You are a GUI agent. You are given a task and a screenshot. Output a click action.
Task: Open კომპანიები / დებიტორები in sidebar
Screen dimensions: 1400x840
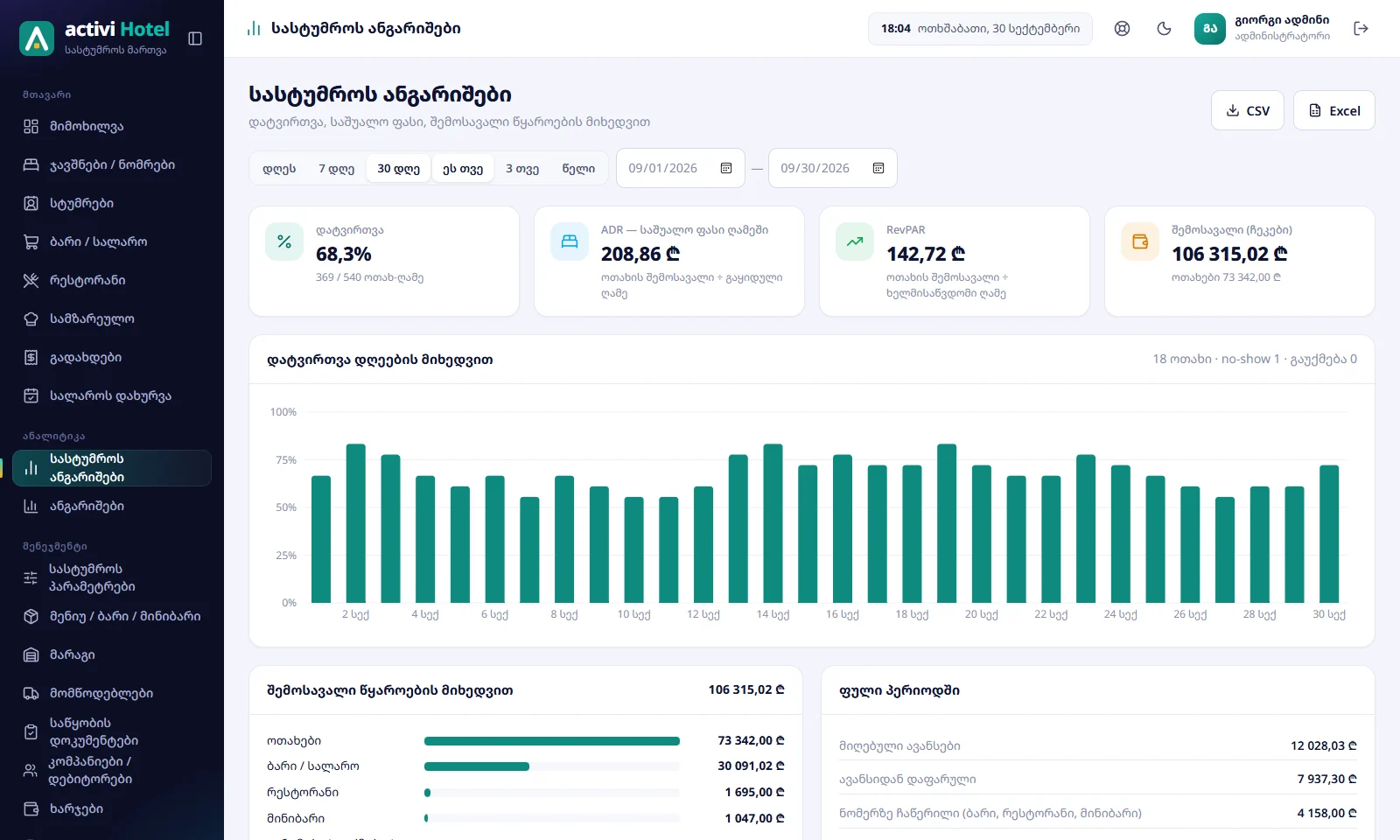tap(112, 770)
